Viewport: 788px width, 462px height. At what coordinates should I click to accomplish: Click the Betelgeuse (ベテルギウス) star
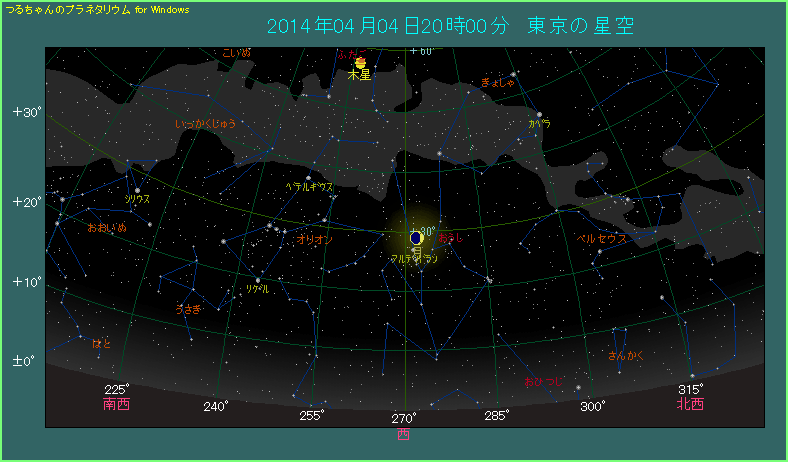(x=308, y=178)
